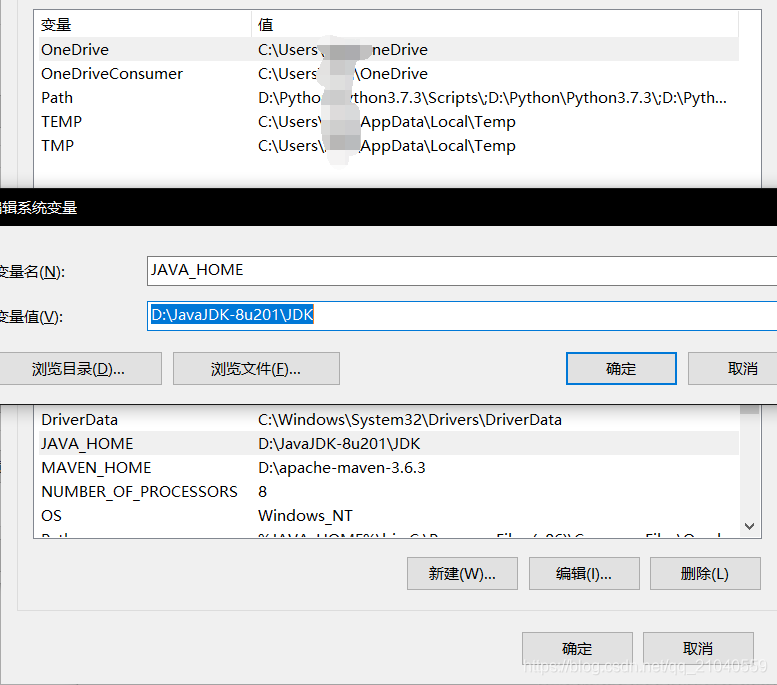
Task: Click bottom 取消 button of environment variables window
Action: point(698,648)
